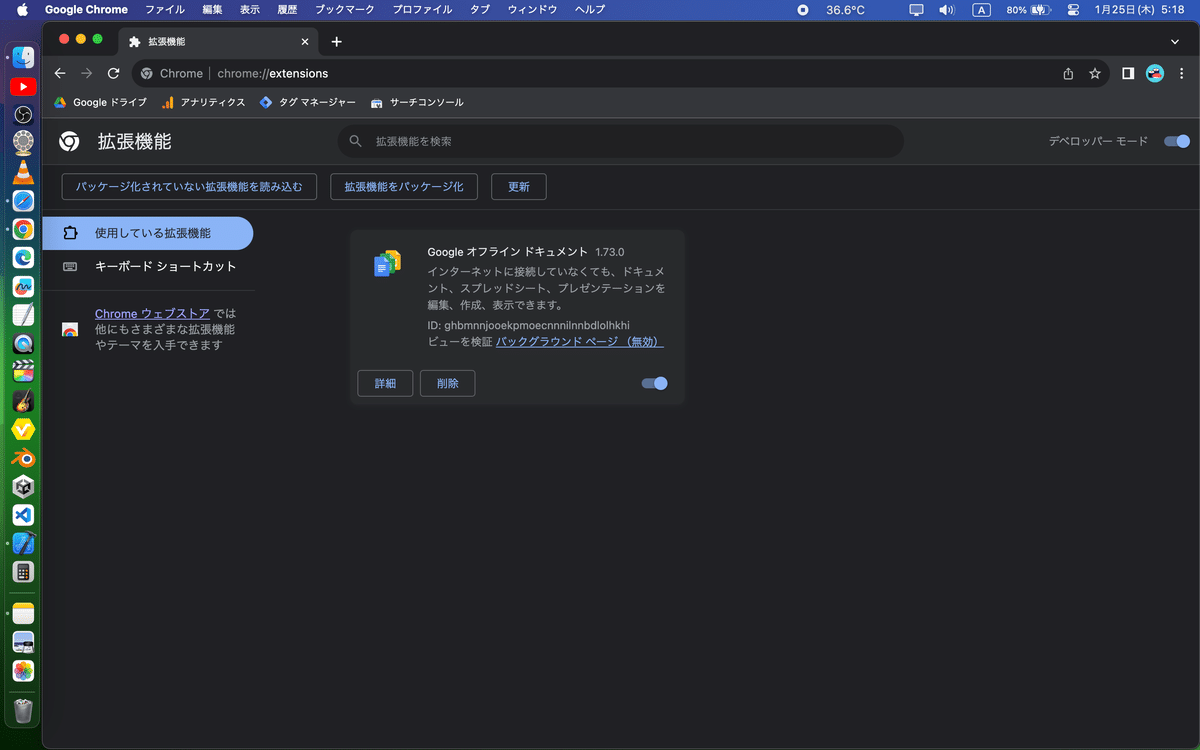Open Finder from the dock
The width and height of the screenshot is (1200, 750).
[x=24, y=58]
